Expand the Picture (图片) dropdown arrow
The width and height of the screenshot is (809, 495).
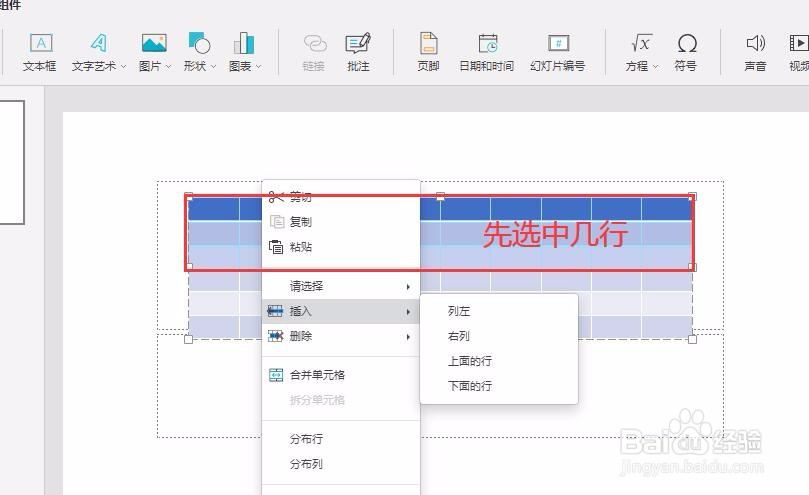pyautogui.click(x=168, y=67)
